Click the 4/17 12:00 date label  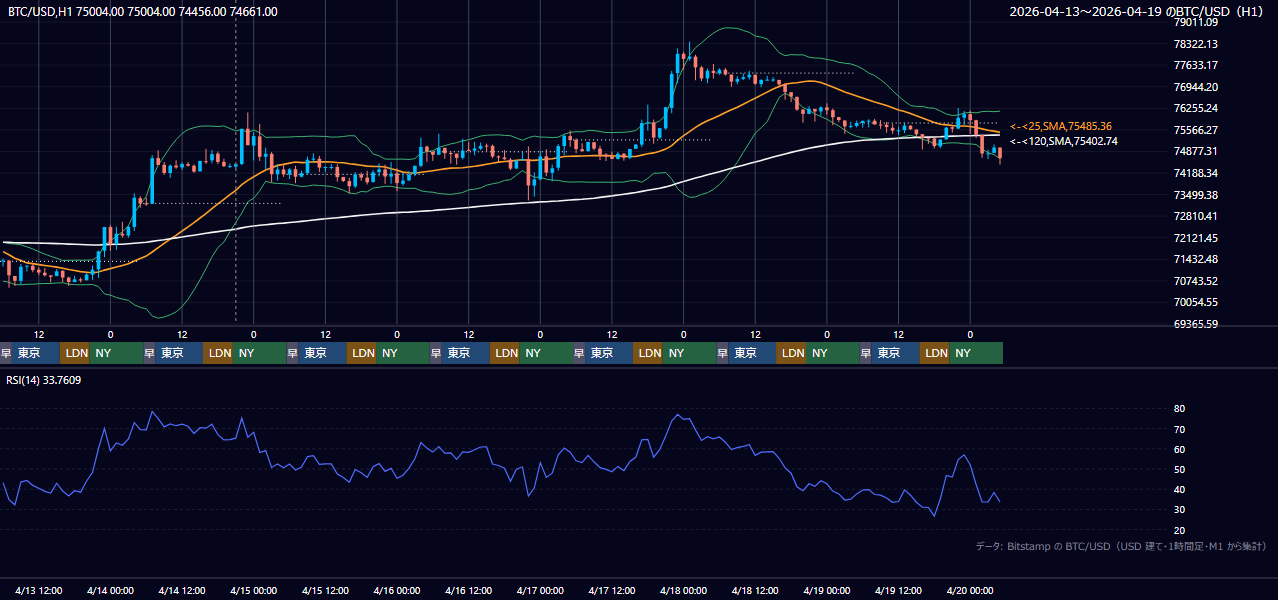(613, 590)
